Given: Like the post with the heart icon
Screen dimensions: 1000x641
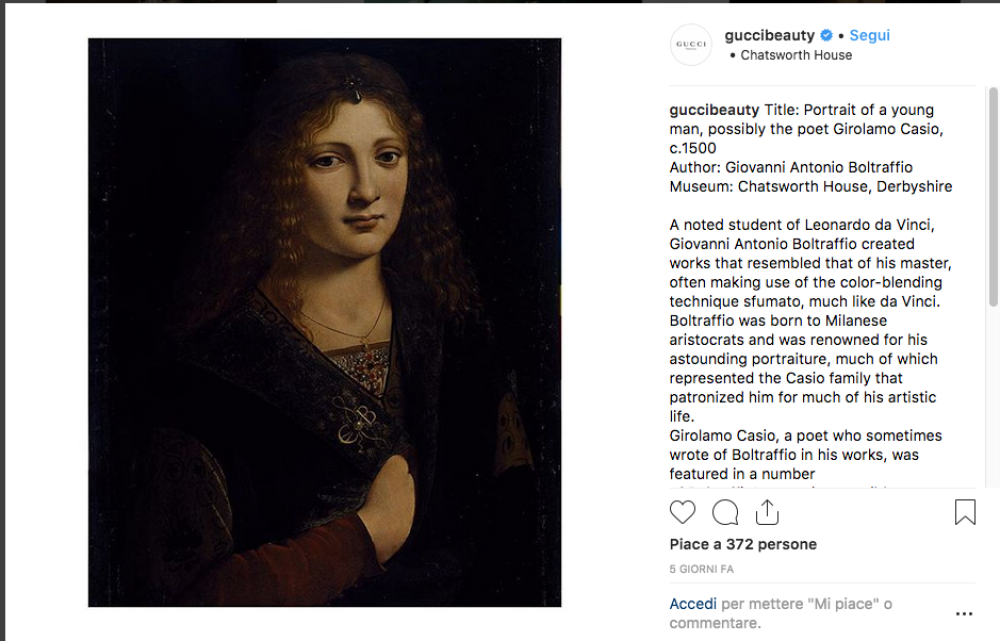Looking at the screenshot, I should (682, 513).
